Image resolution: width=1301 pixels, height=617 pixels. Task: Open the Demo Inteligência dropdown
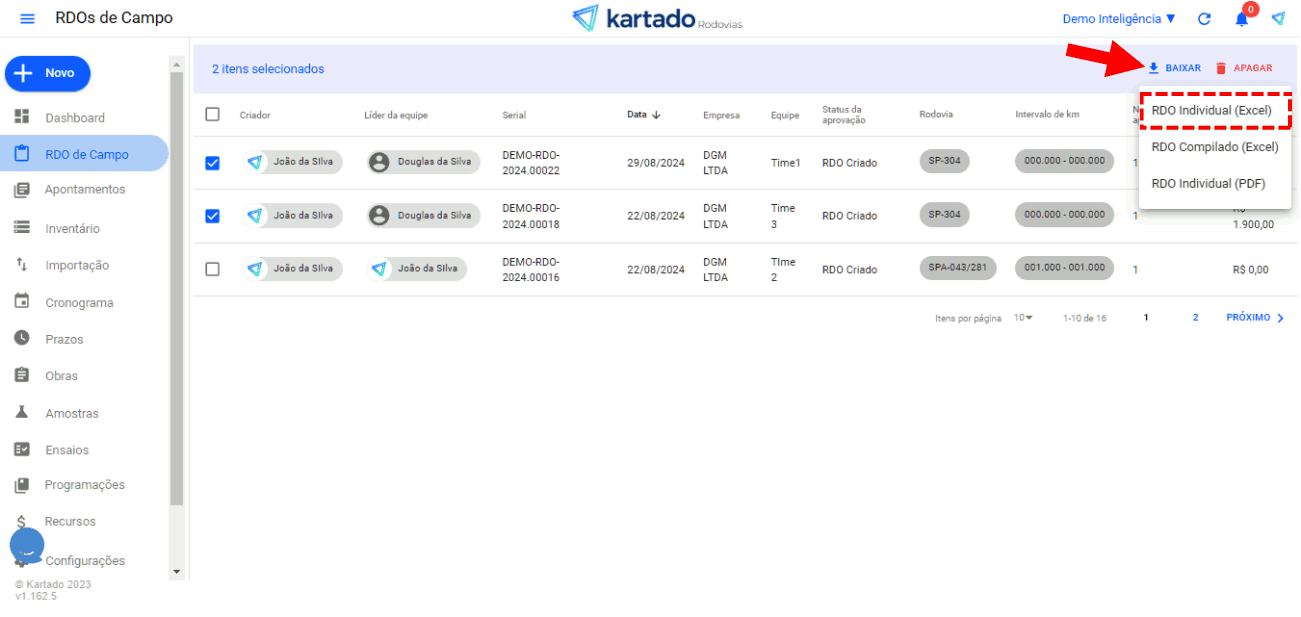coord(1118,19)
